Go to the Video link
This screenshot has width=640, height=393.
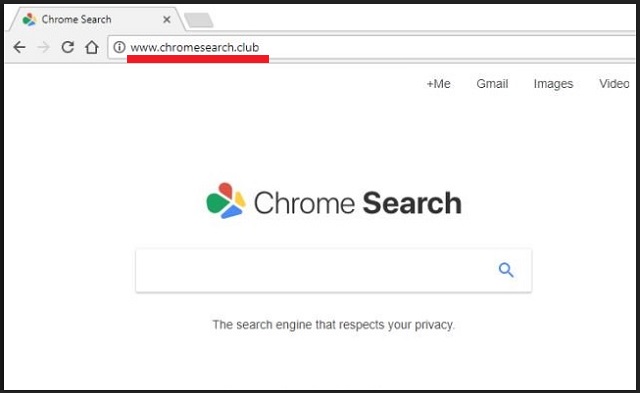tap(614, 84)
